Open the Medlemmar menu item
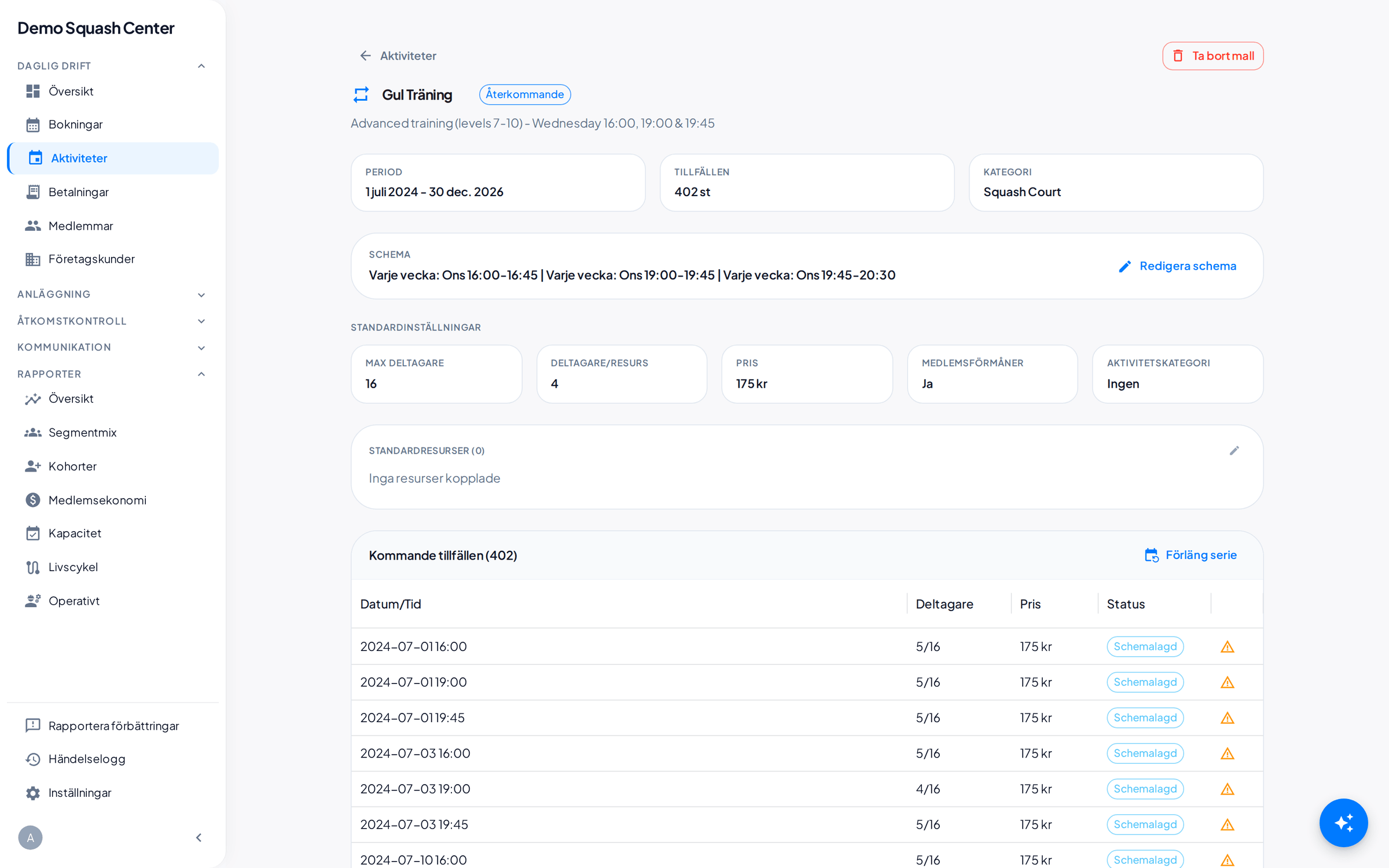The image size is (1389, 868). (113, 226)
